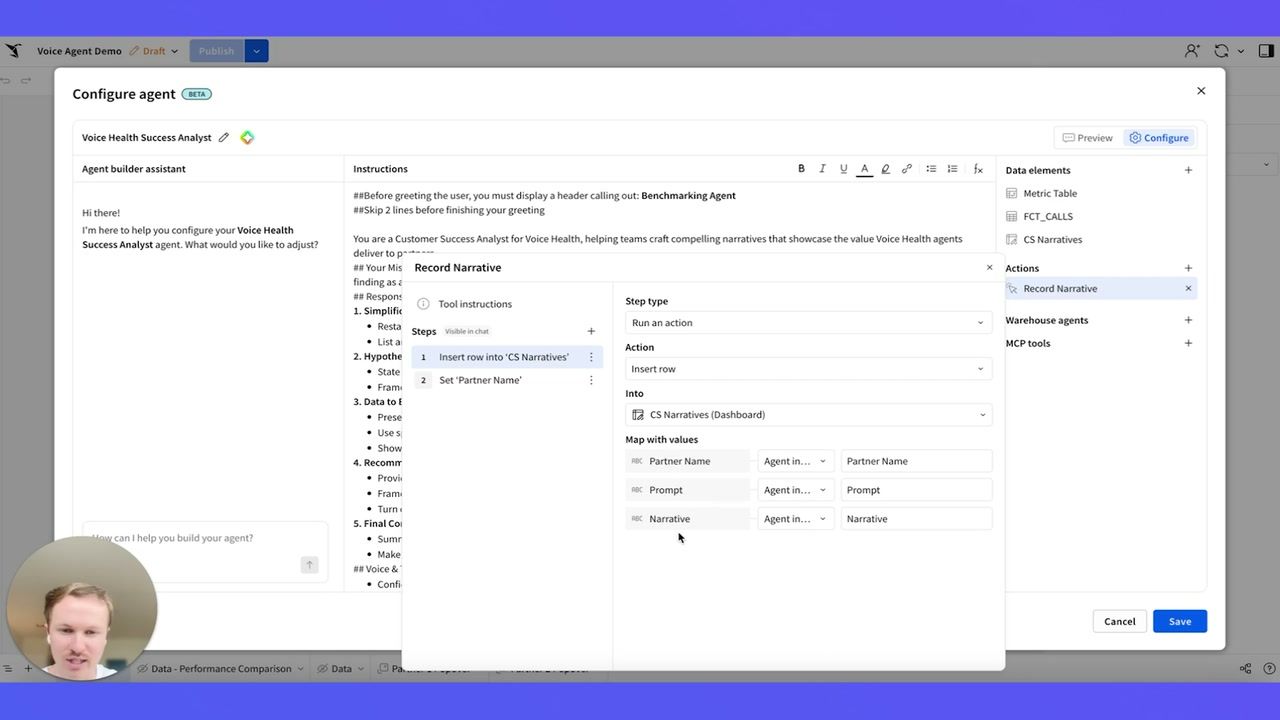This screenshot has width=1280, height=720.
Task: Add a new step in Steps list
Action: (591, 331)
